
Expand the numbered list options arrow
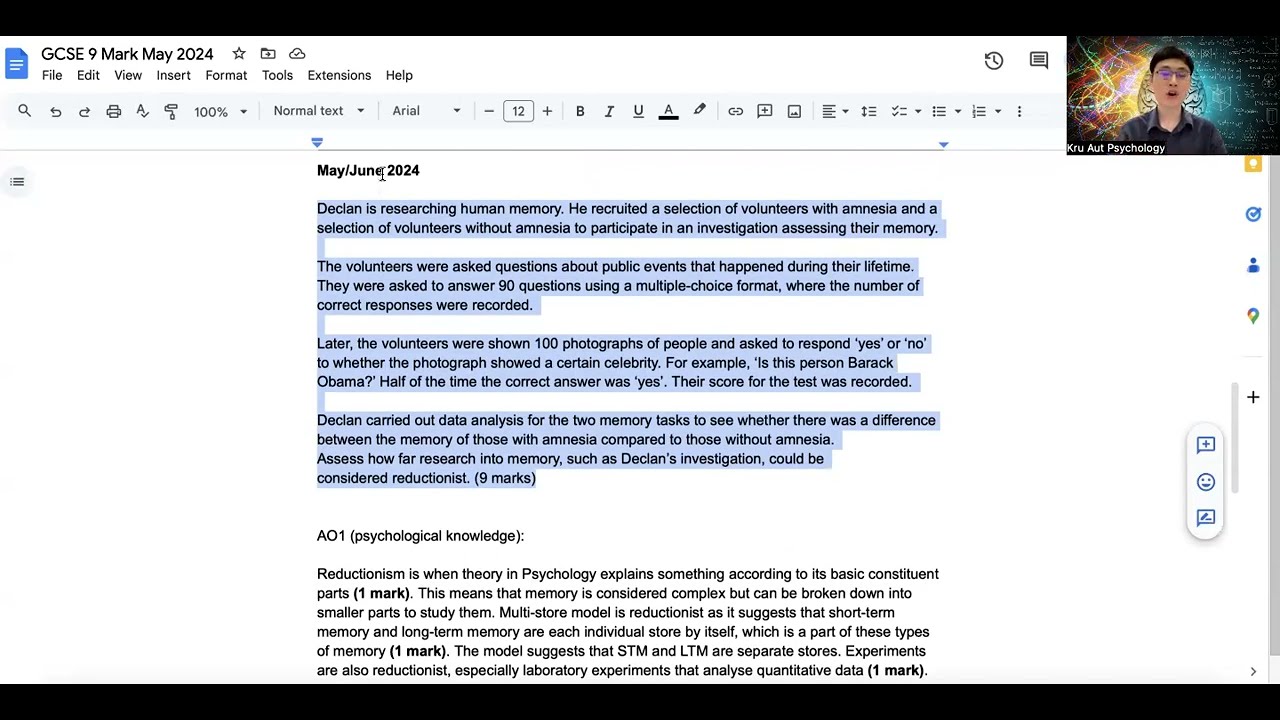pos(998,111)
